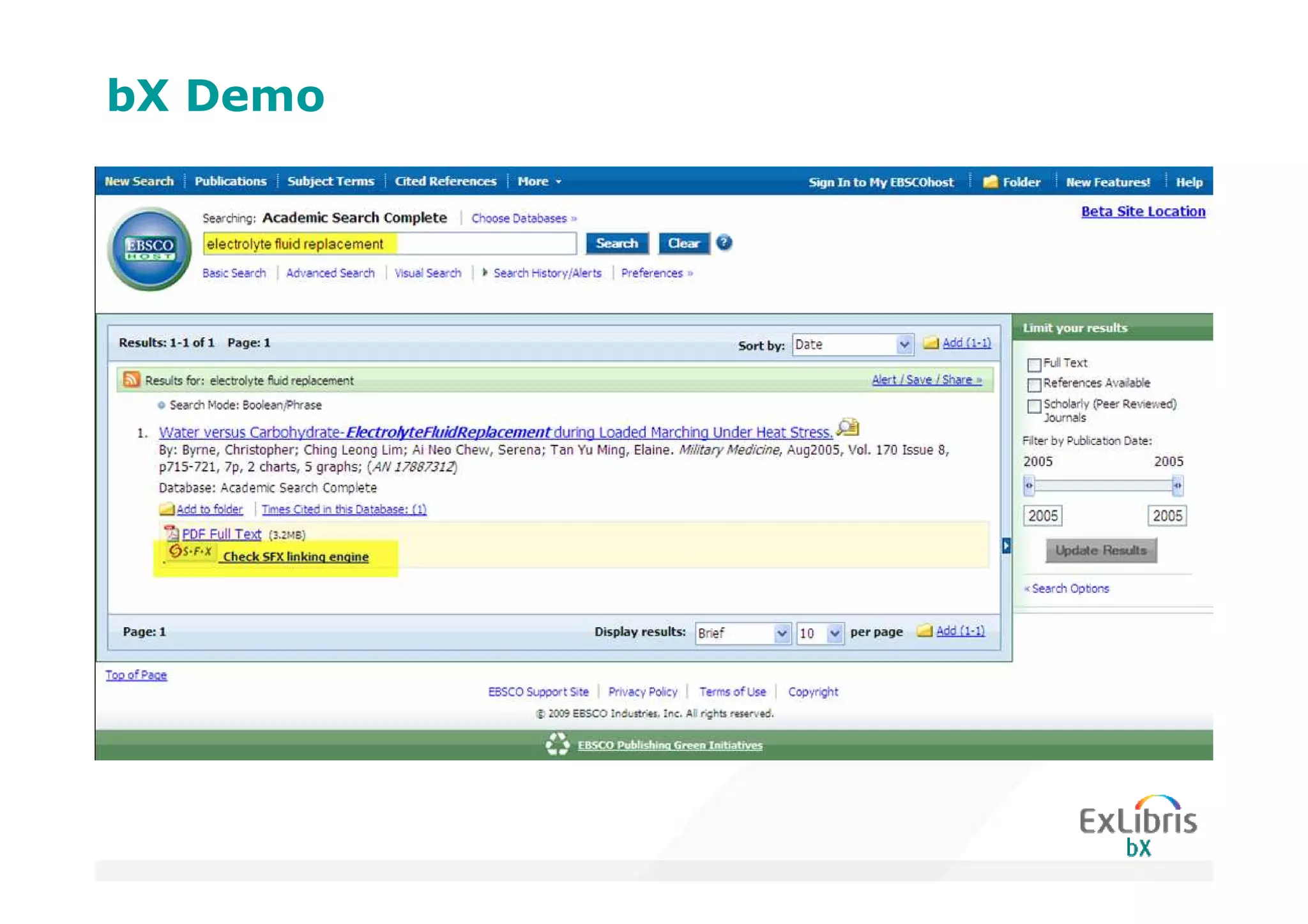Open the Sort by Date dropdown
Image resolution: width=1308 pixels, height=924 pixels.
pos(853,345)
